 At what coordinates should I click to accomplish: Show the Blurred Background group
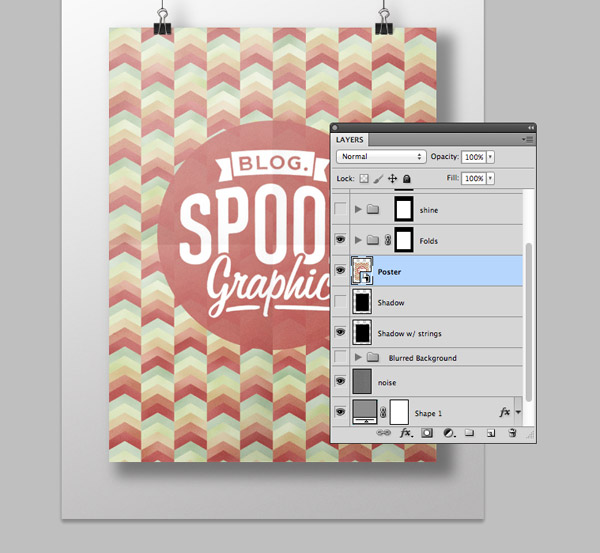coord(340,357)
